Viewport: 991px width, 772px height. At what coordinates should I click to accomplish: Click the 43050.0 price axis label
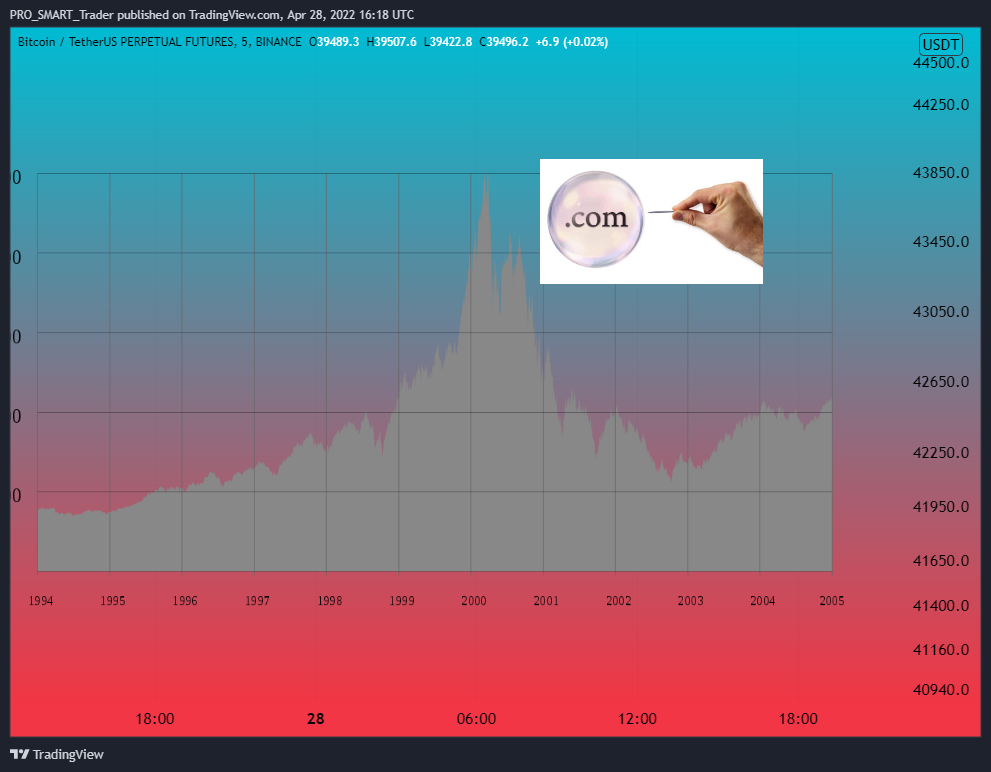tap(940, 312)
